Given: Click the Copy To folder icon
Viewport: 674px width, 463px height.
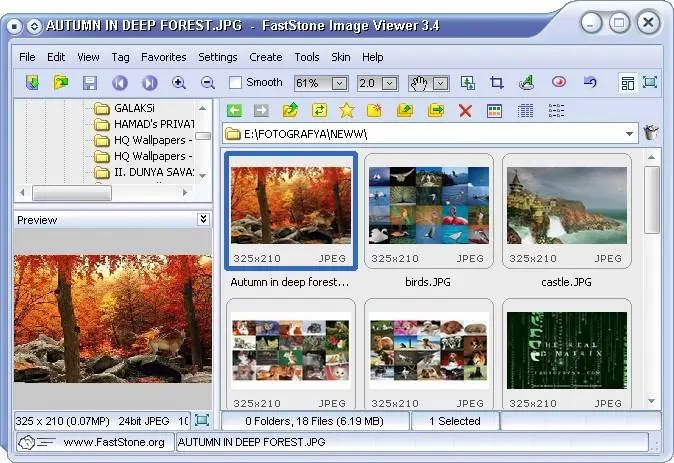Looking at the screenshot, I should (x=405, y=110).
